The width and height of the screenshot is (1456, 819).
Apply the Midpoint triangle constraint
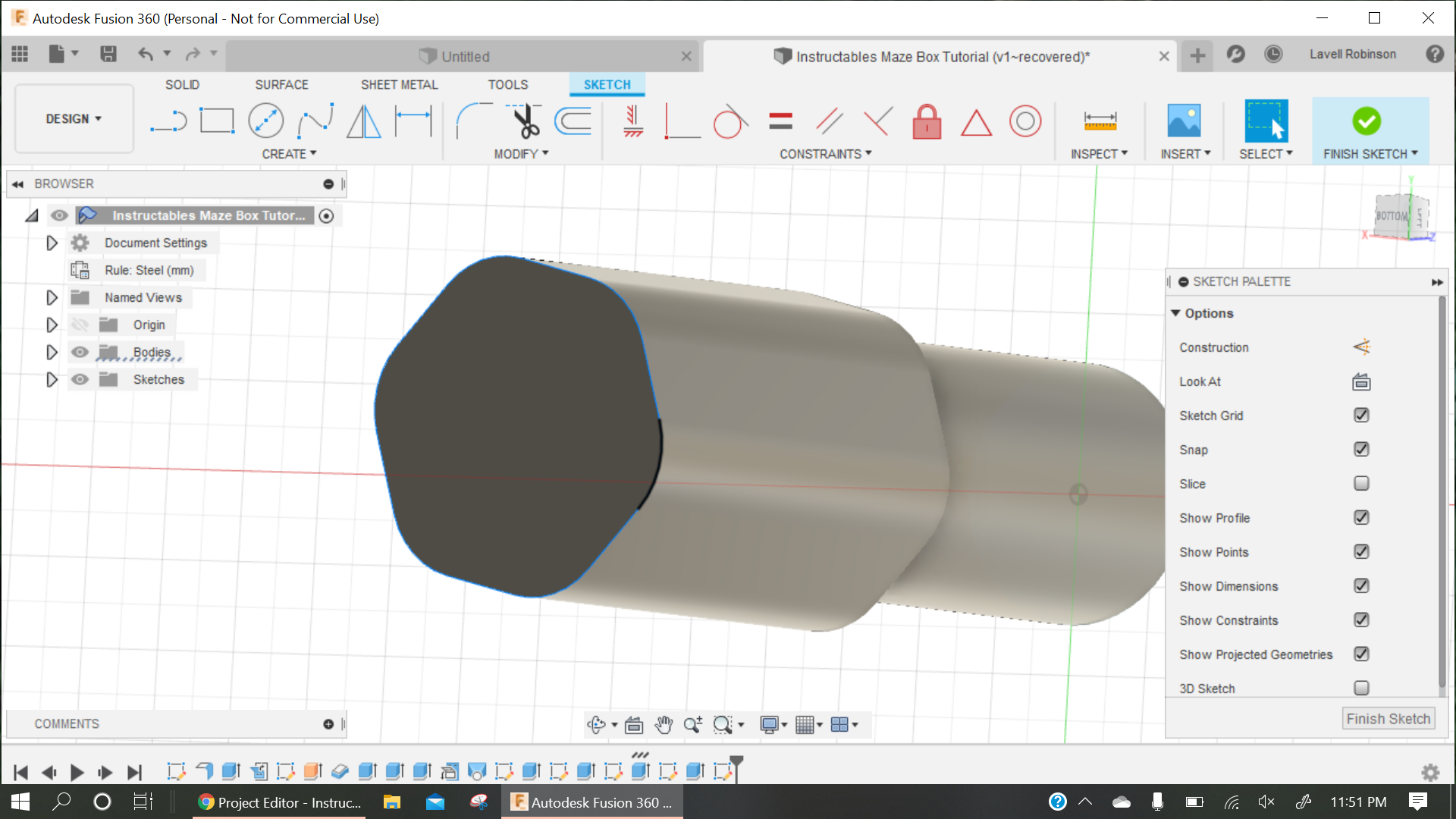[x=976, y=122]
